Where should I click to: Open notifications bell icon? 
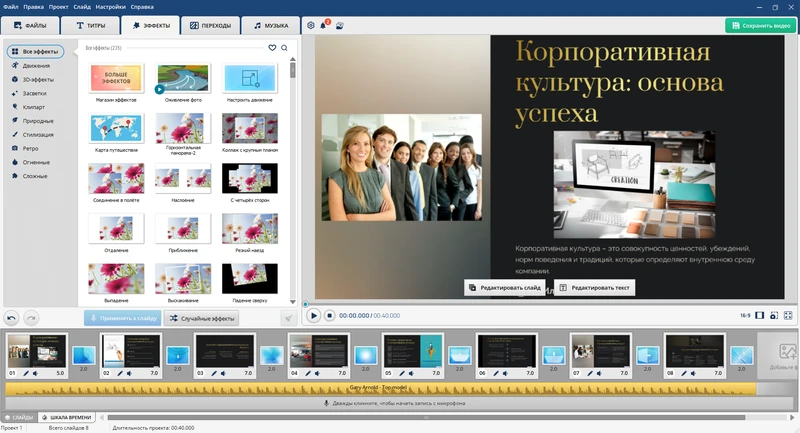[x=323, y=25]
